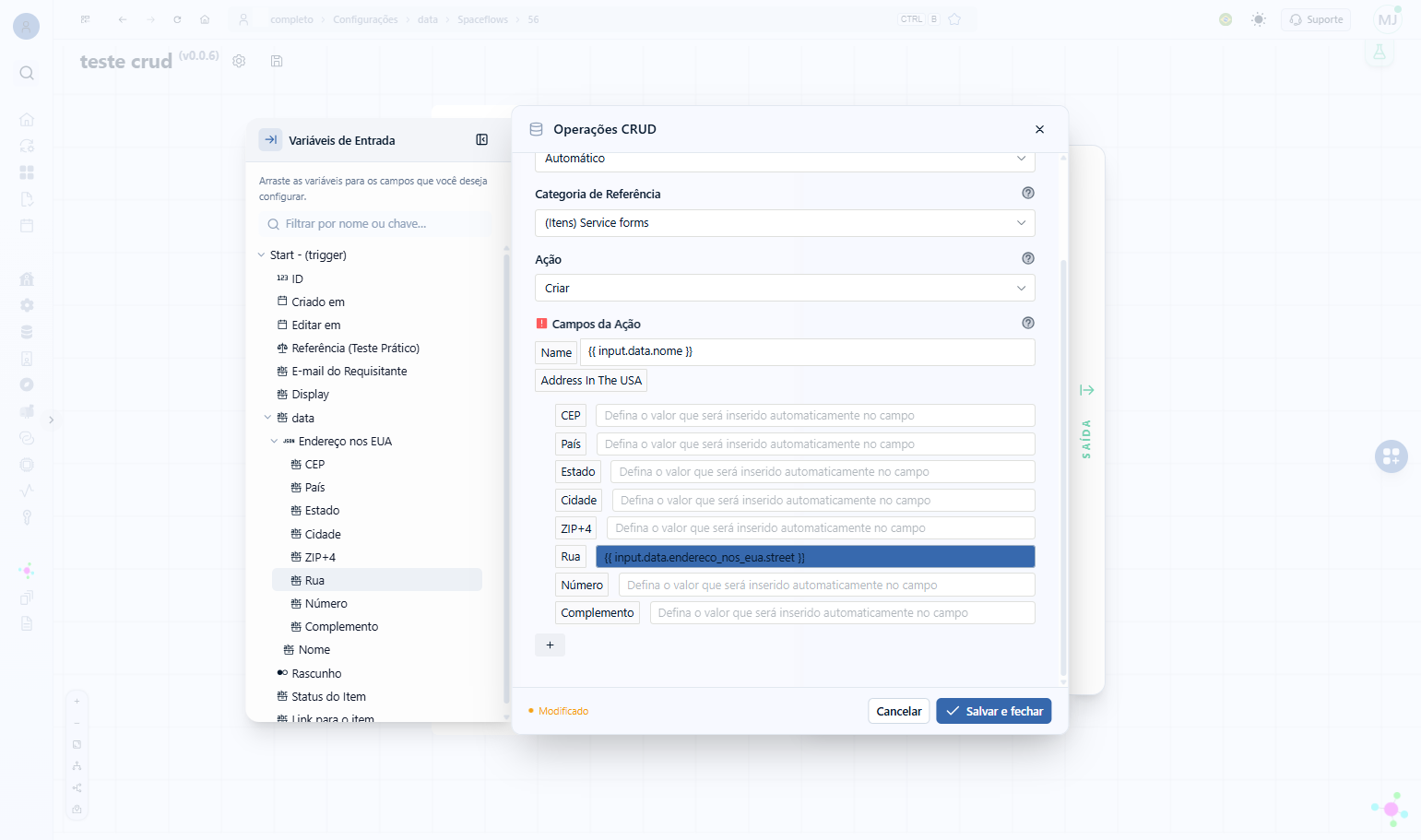Show help for Campos da Ação

1028,323
